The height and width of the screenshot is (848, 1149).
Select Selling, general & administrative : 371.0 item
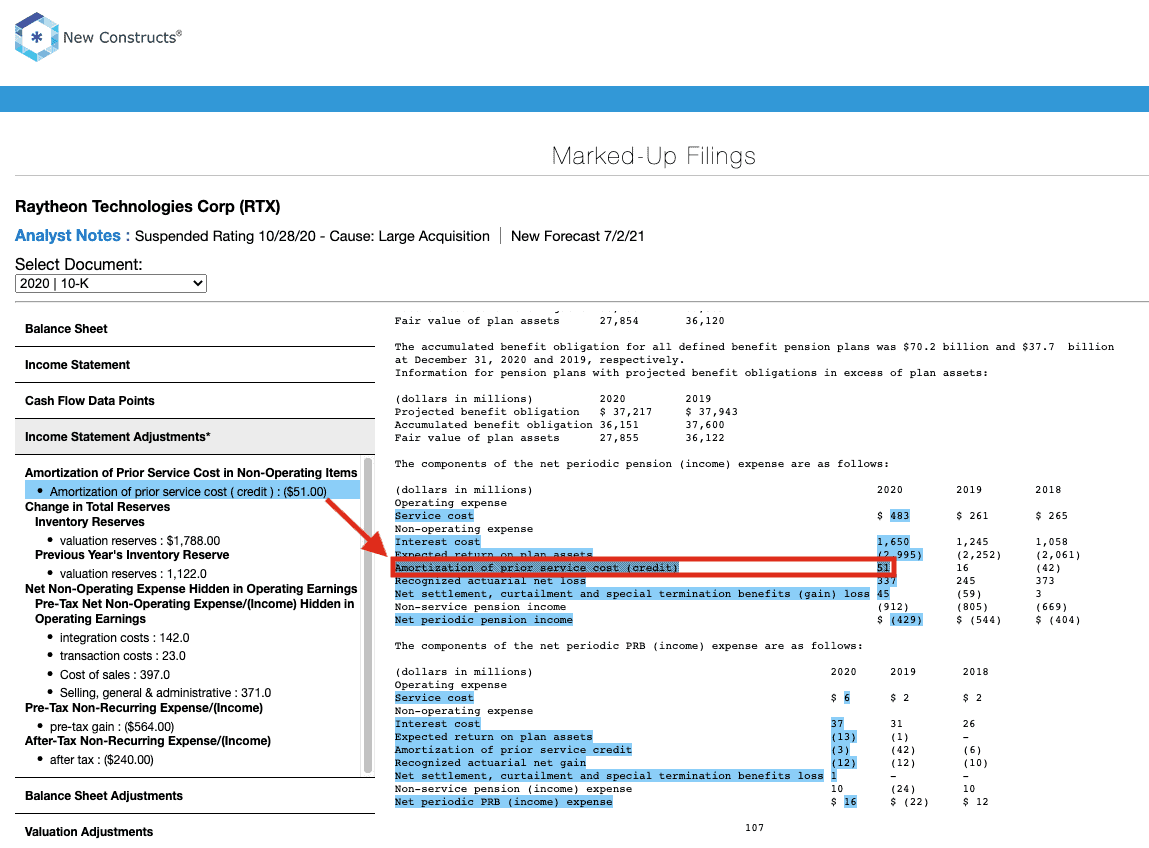[x=165, y=693]
